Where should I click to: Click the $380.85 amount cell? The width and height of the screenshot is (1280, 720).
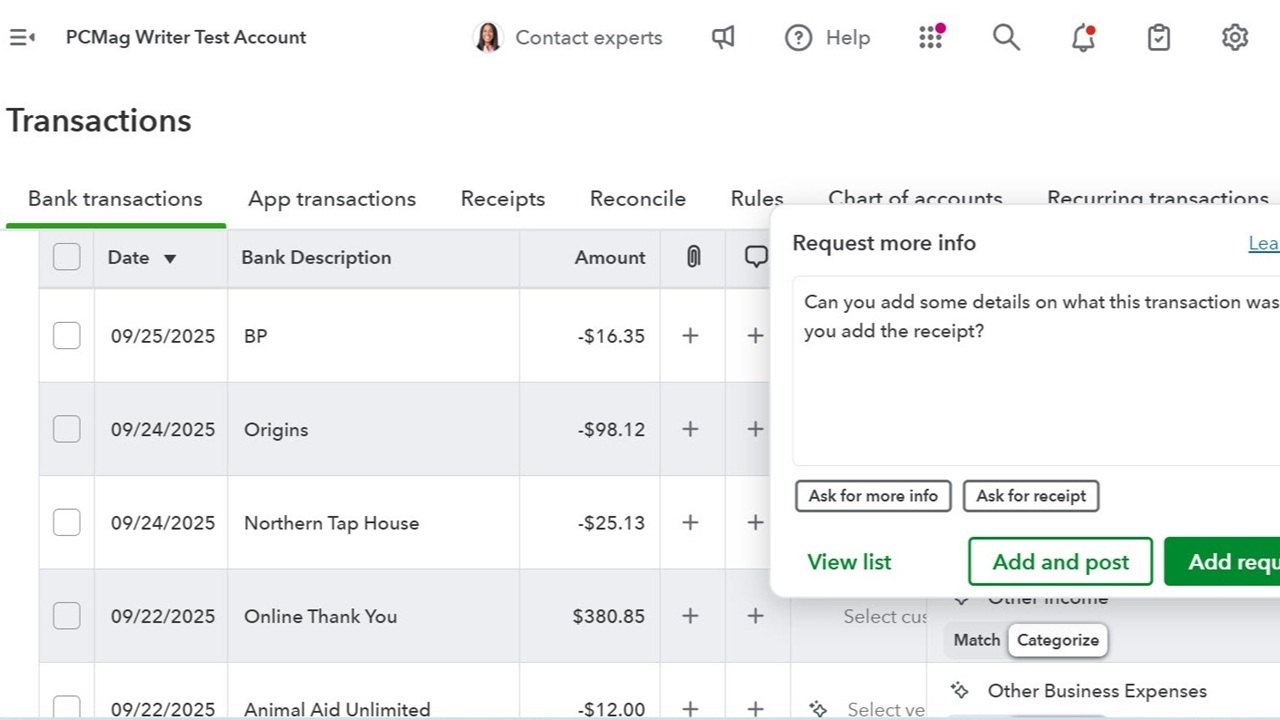pyautogui.click(x=609, y=616)
